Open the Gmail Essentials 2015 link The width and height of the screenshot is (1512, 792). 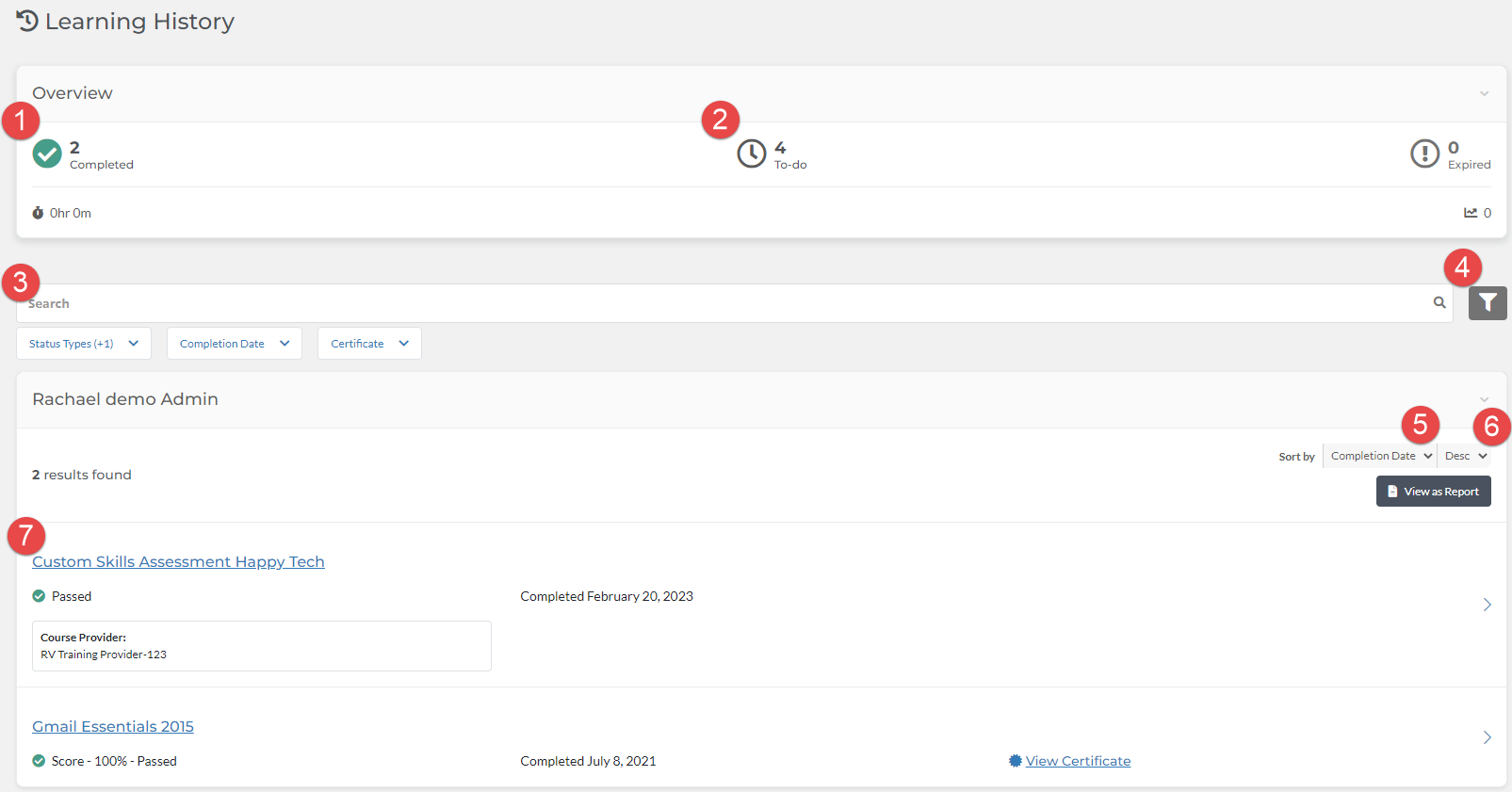click(x=113, y=727)
